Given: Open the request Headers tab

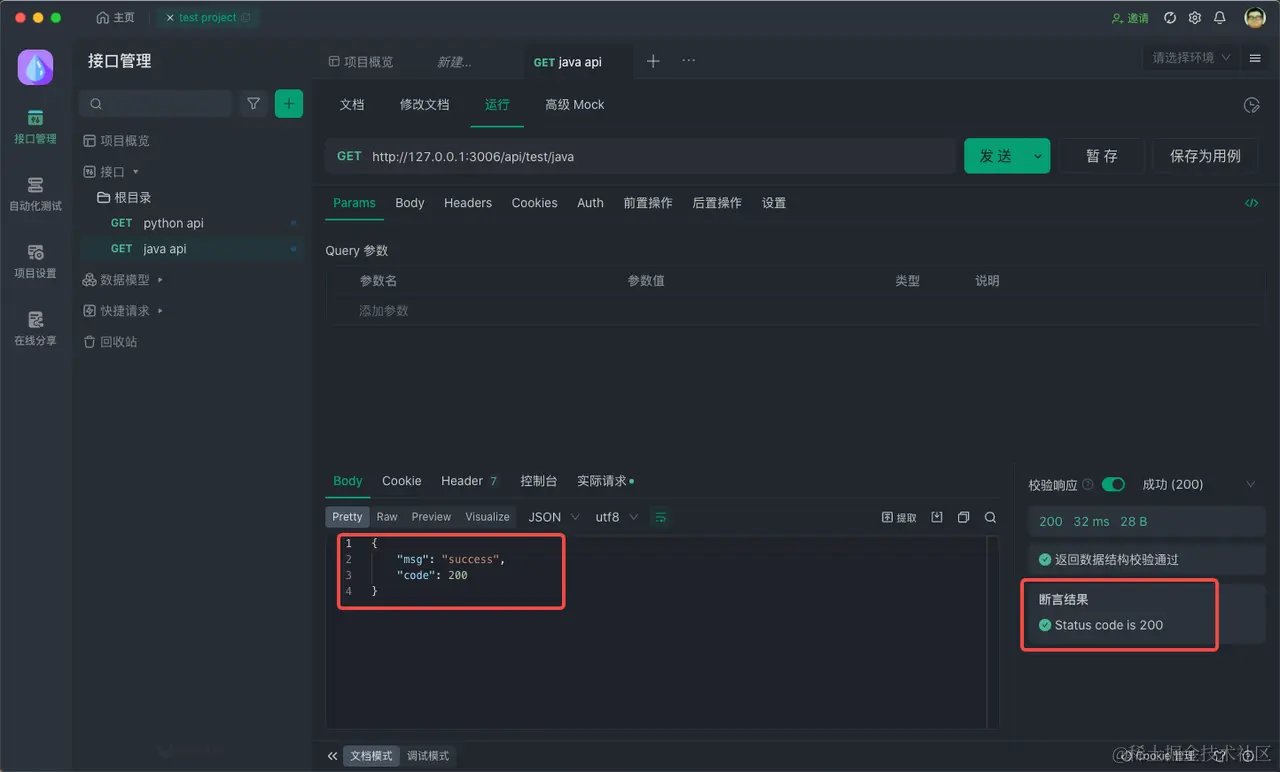Looking at the screenshot, I should coord(468,203).
